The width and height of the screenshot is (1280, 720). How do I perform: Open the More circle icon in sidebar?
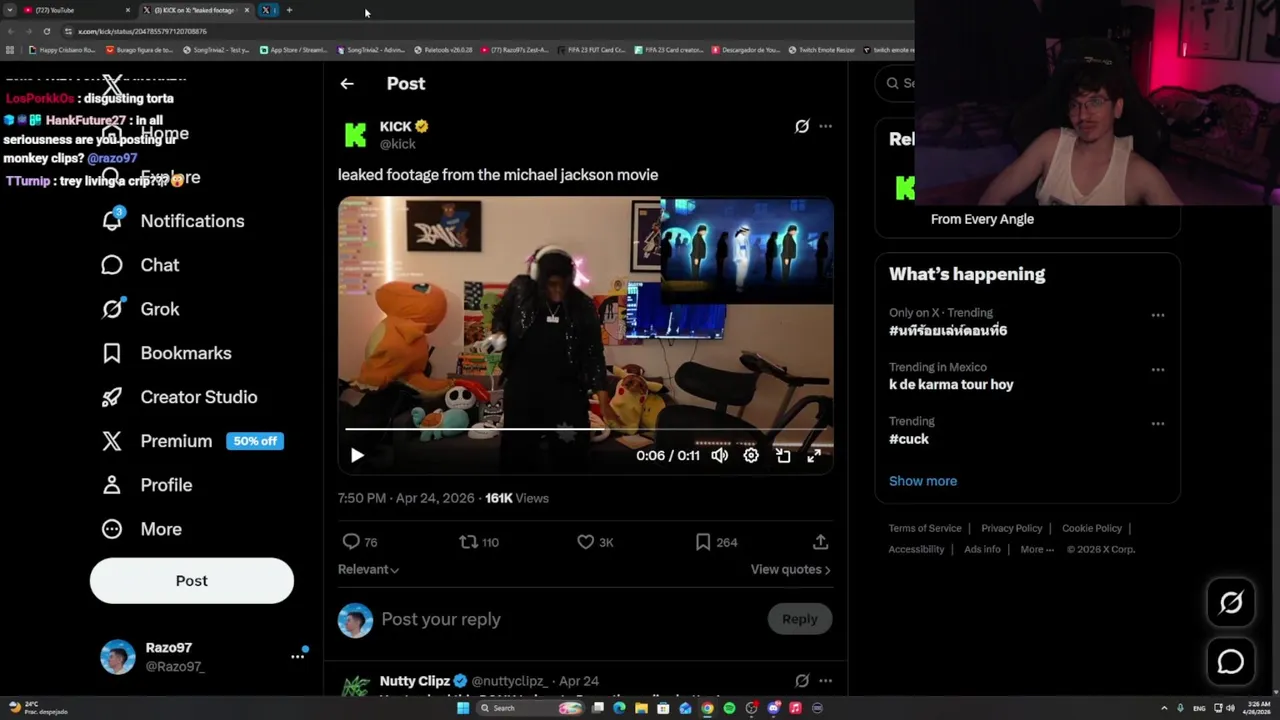coord(112,529)
